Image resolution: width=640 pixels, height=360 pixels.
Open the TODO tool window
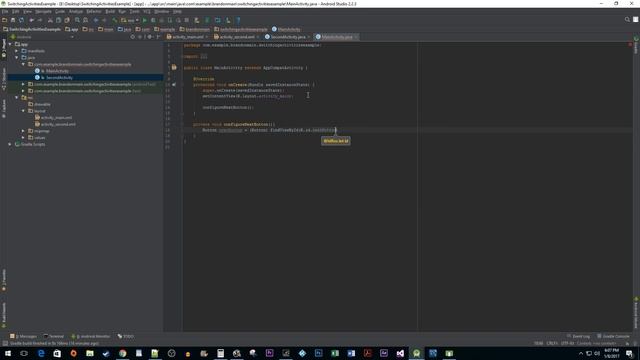tap(126, 336)
